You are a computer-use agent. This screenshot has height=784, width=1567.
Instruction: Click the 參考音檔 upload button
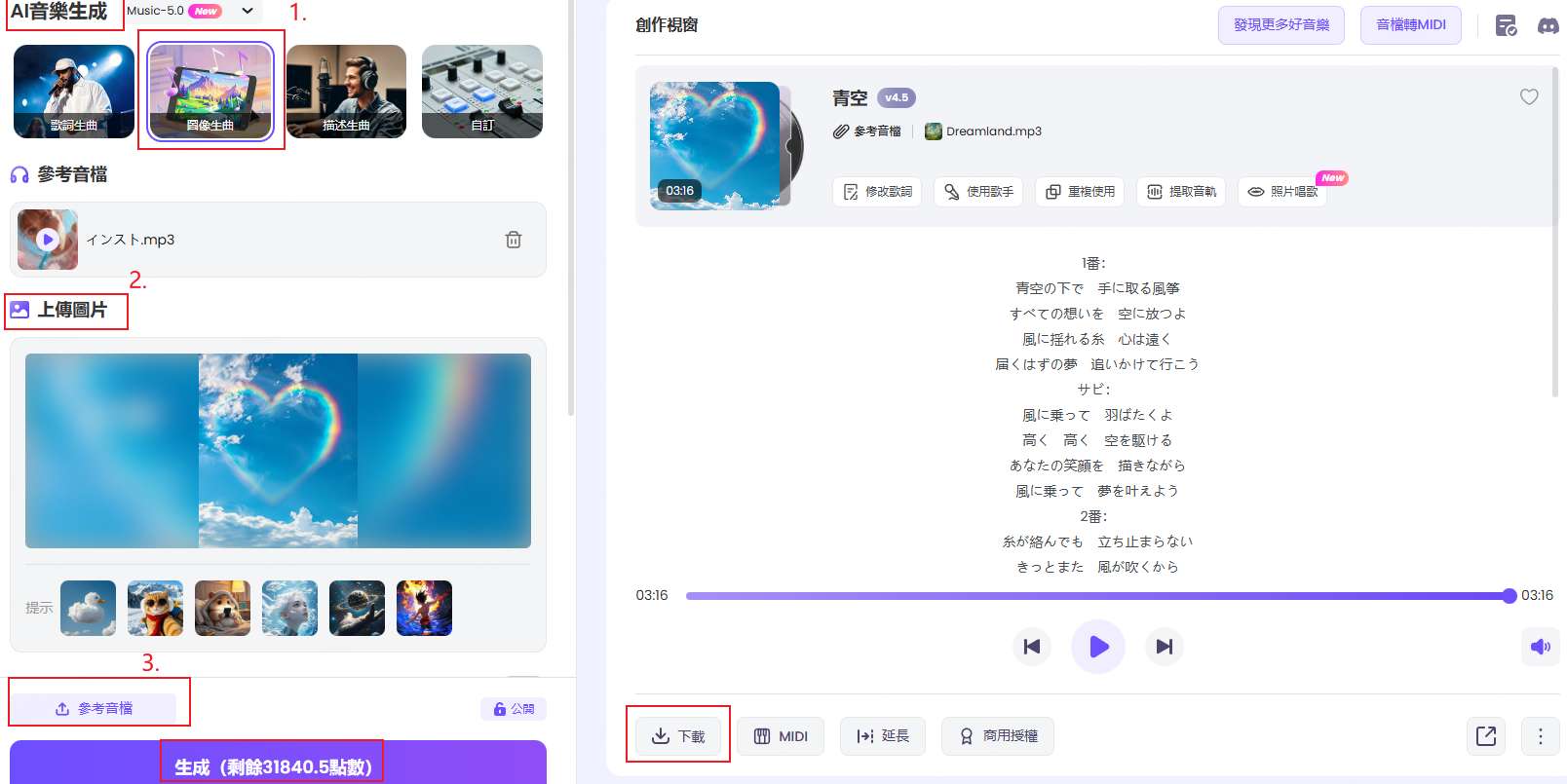tap(94, 708)
